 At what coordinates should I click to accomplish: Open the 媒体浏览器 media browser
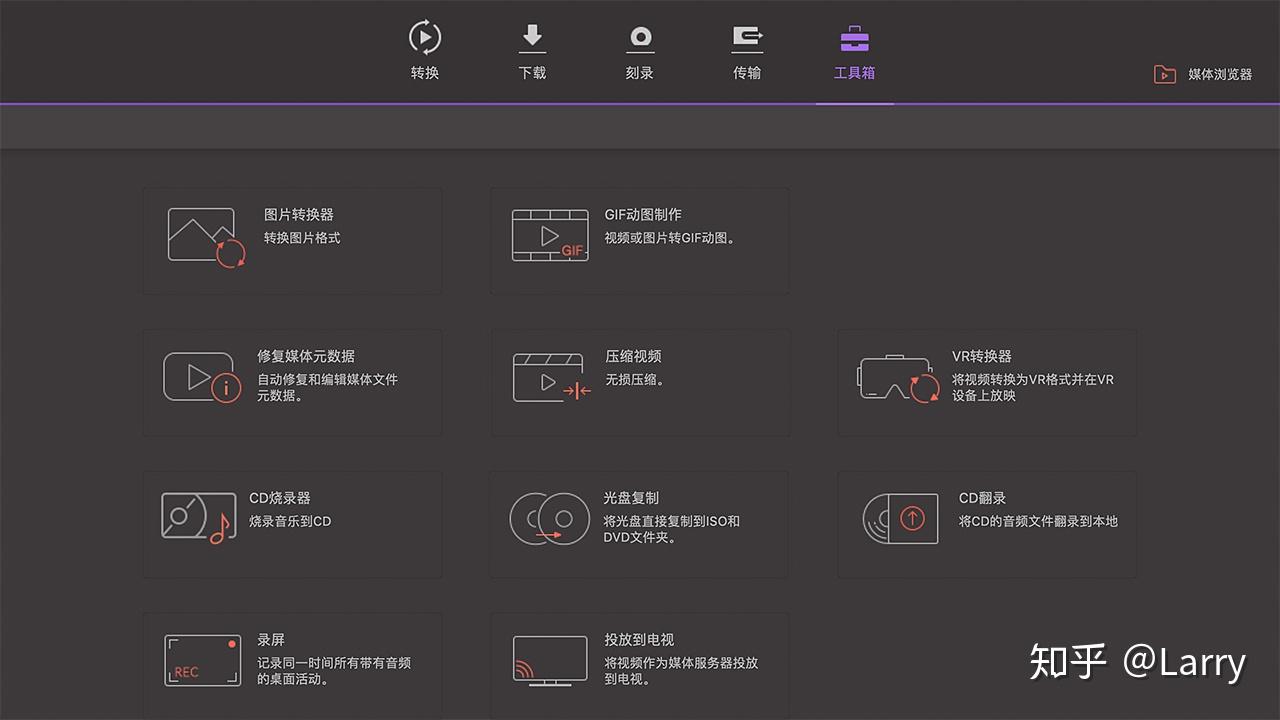pyautogui.click(x=1203, y=75)
